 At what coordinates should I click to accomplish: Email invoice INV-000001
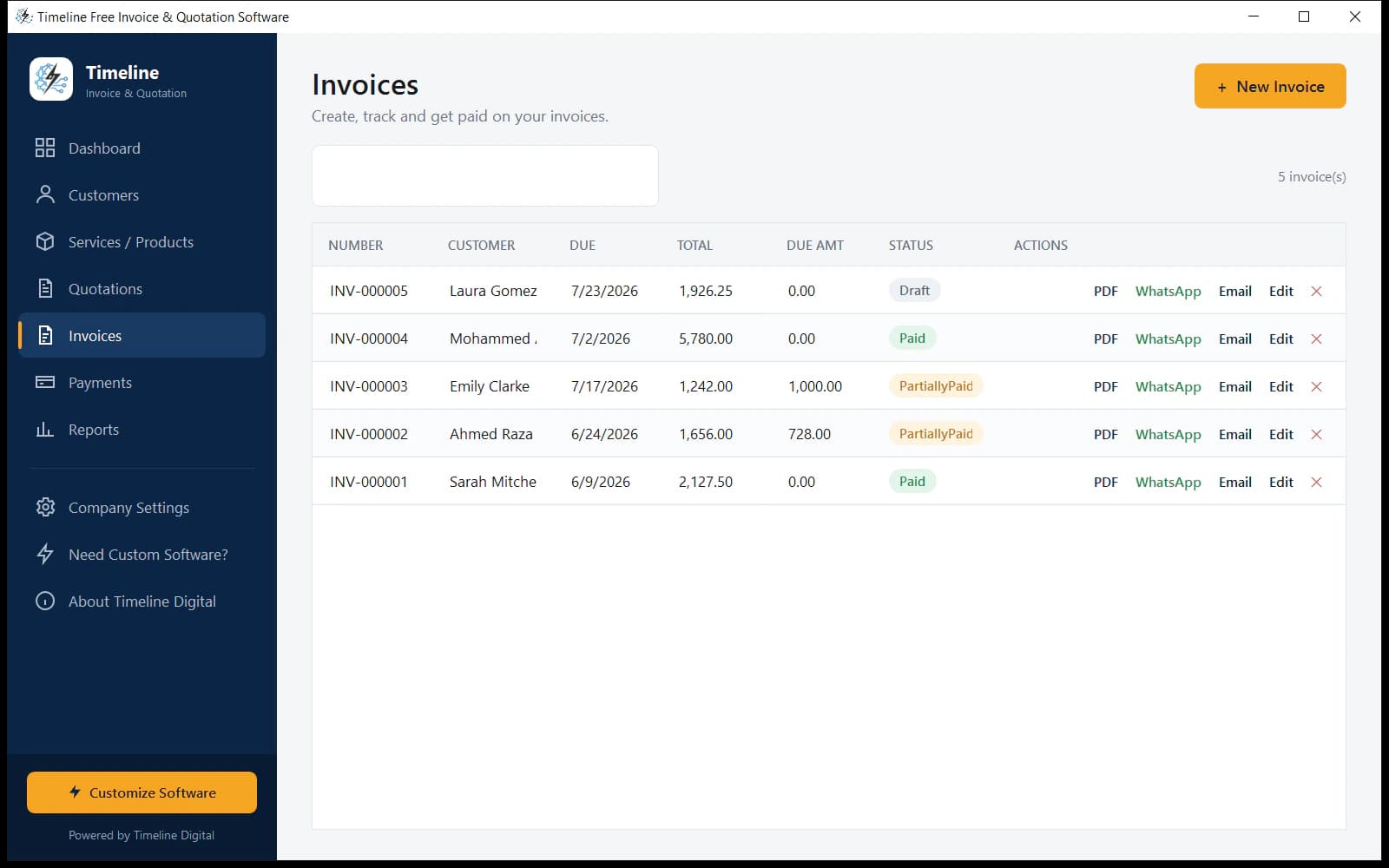[1234, 482]
